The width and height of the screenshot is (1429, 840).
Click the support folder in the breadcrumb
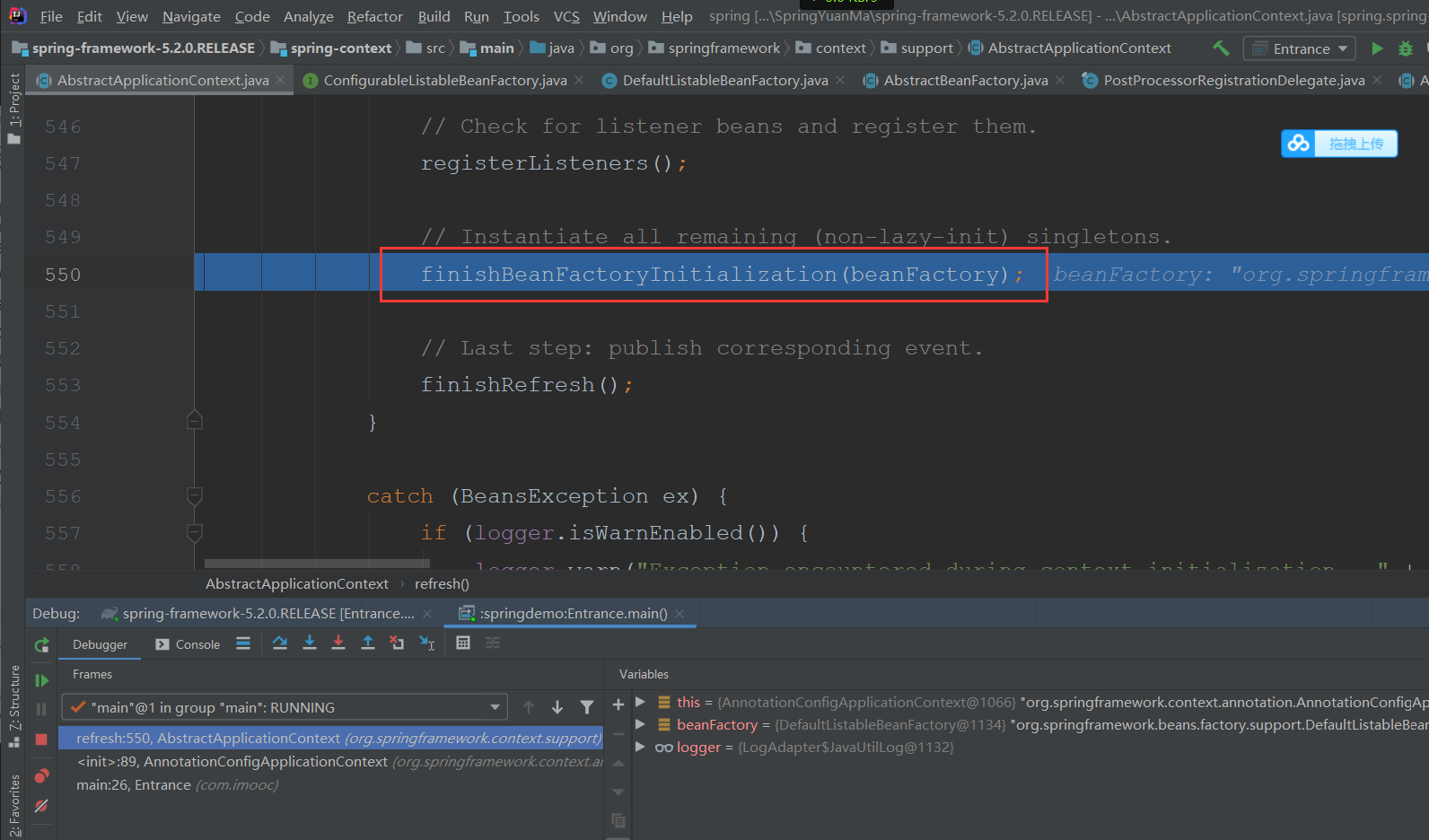(x=917, y=48)
